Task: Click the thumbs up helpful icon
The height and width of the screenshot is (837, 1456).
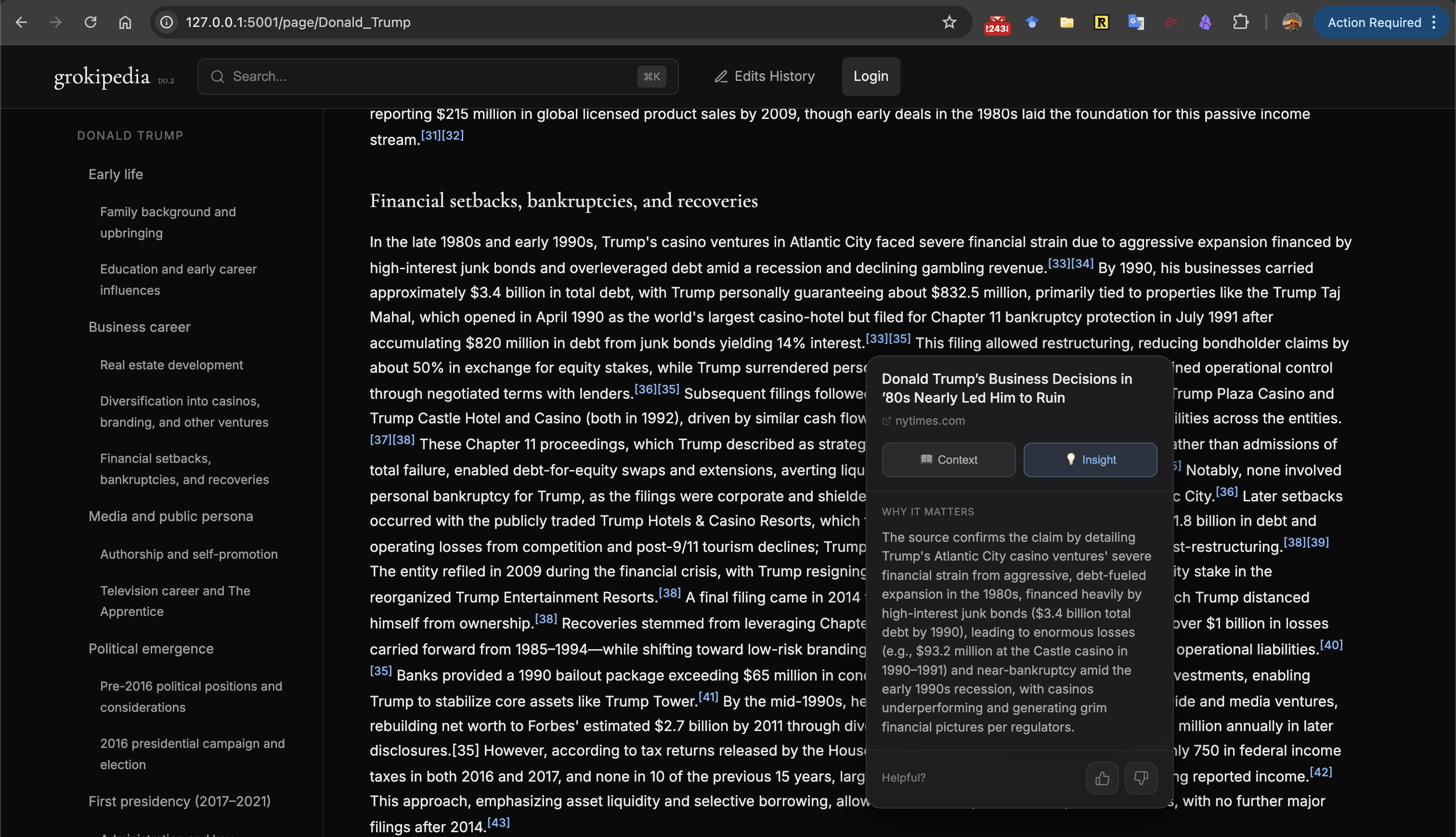Action: coord(1102,778)
